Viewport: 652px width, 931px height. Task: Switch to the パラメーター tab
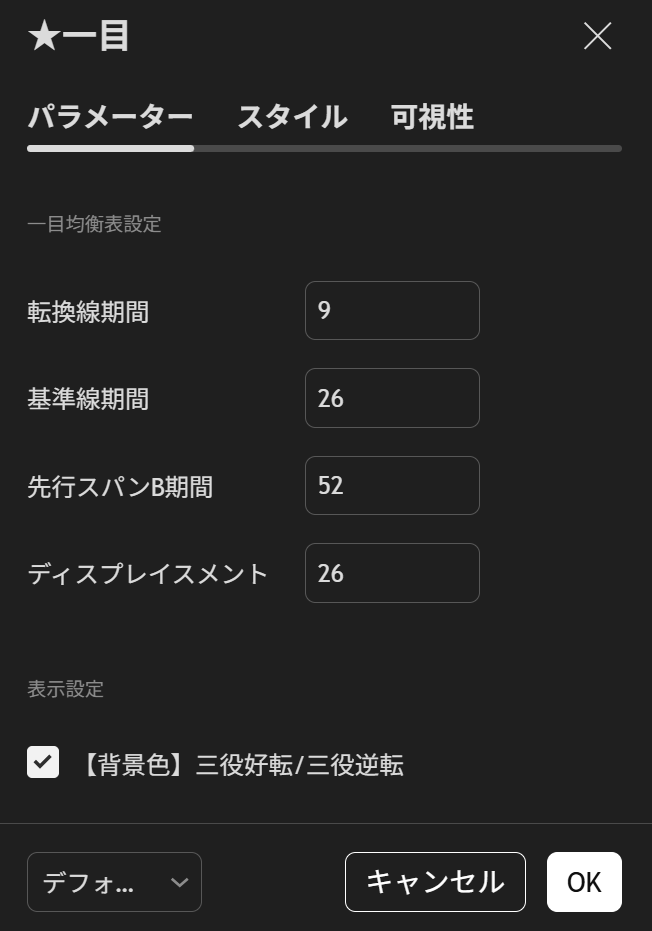pyautogui.click(x=110, y=118)
